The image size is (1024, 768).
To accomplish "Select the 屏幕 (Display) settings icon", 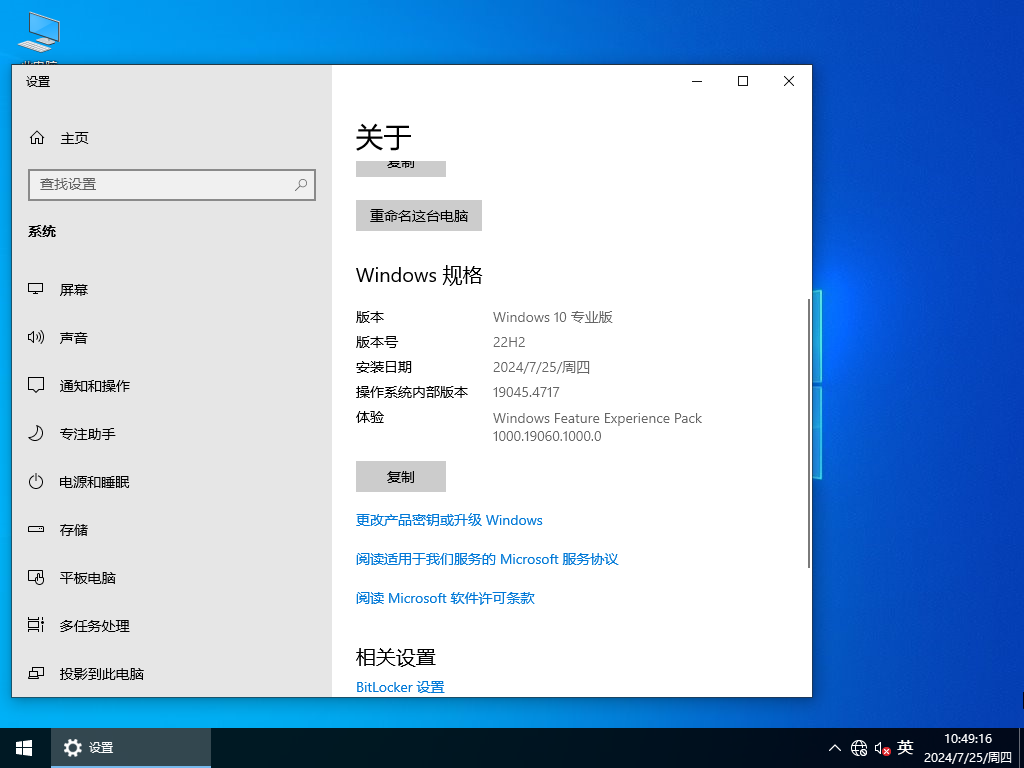I will point(37,289).
